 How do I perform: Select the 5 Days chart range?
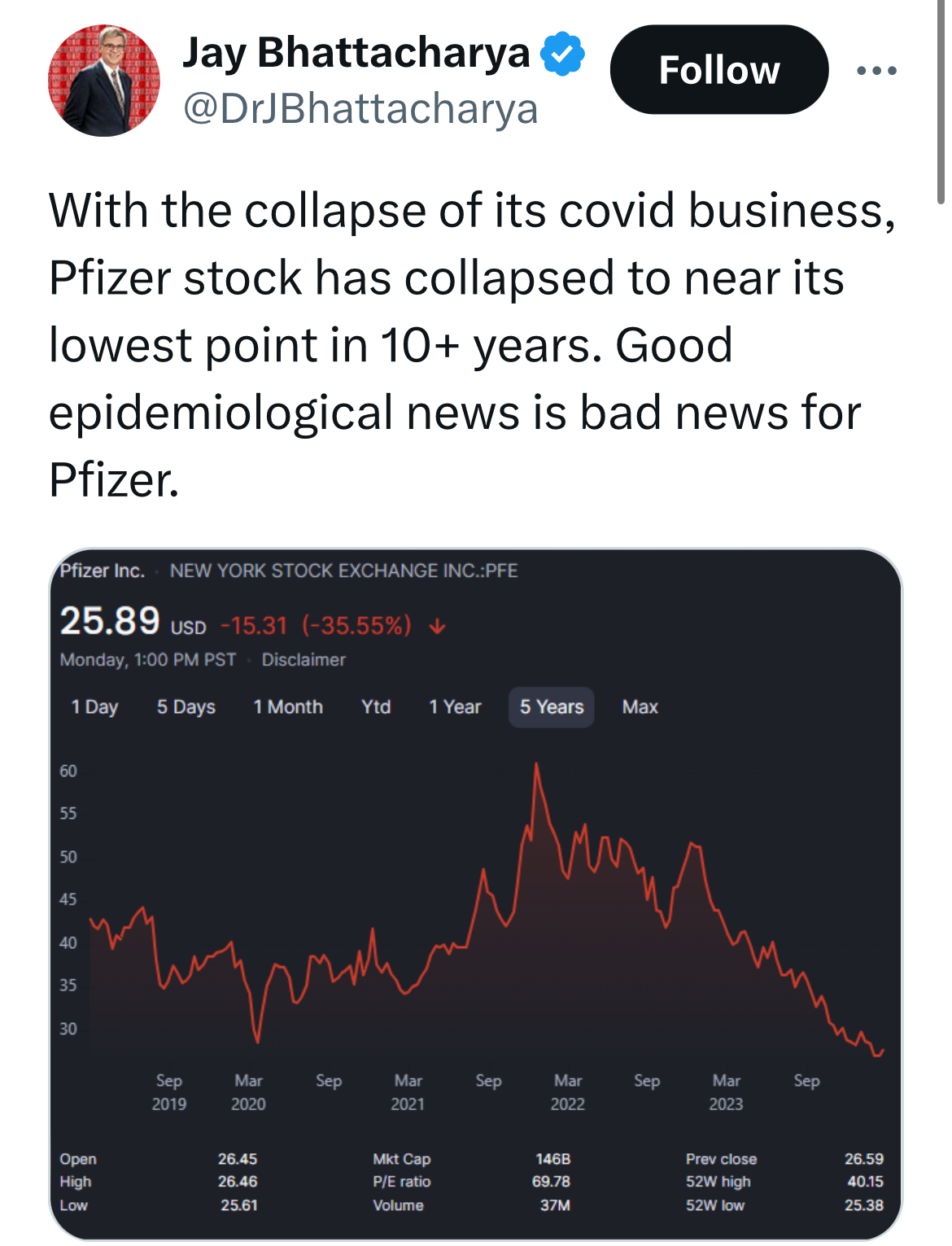tap(186, 707)
